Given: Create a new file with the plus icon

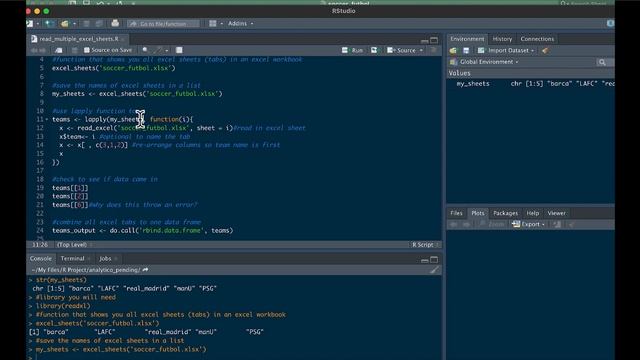Looking at the screenshot, I should point(29,24).
